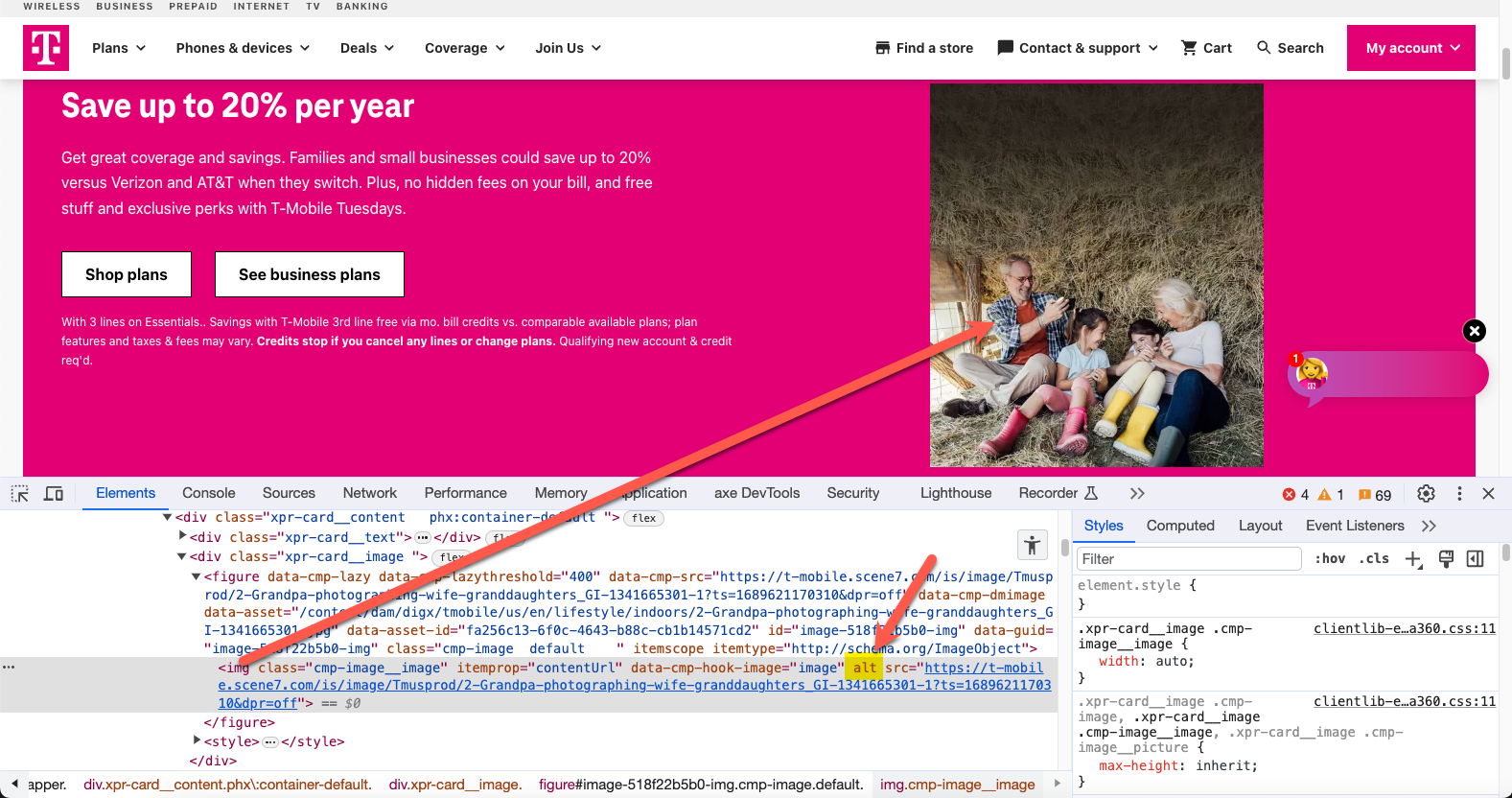
Task: Click the image src URL link
Action: pyautogui.click(x=635, y=685)
